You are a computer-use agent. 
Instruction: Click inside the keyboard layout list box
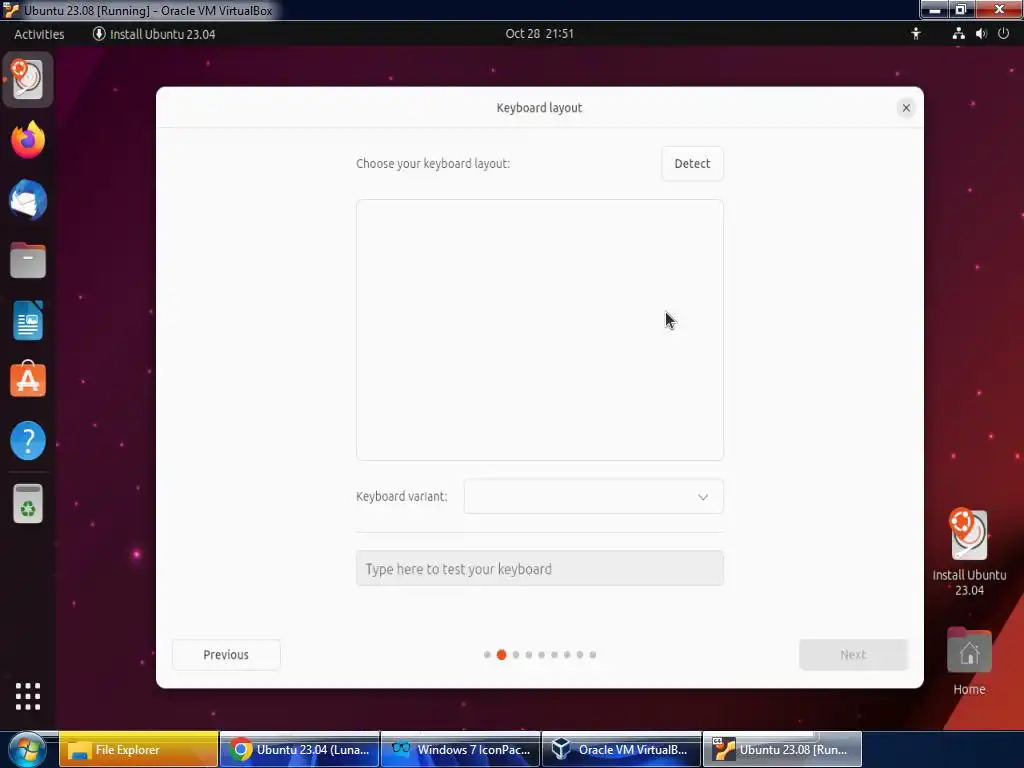(539, 330)
